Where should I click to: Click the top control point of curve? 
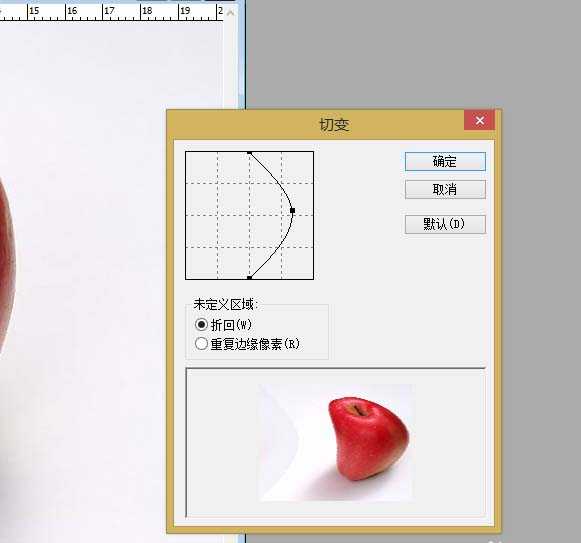click(x=249, y=153)
